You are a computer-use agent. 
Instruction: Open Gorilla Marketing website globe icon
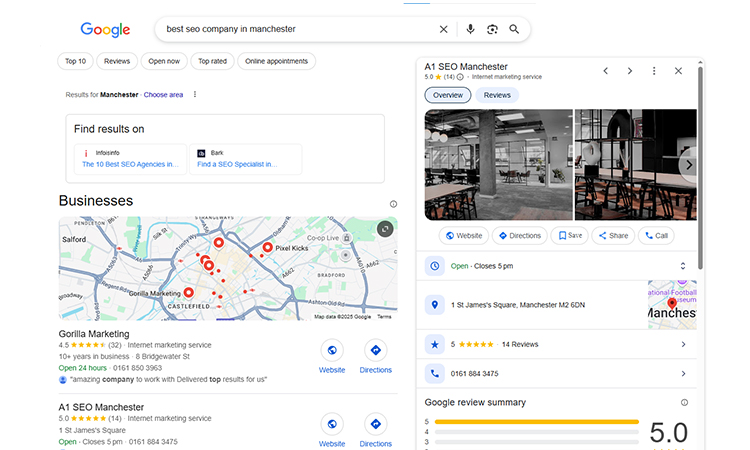[x=332, y=351]
